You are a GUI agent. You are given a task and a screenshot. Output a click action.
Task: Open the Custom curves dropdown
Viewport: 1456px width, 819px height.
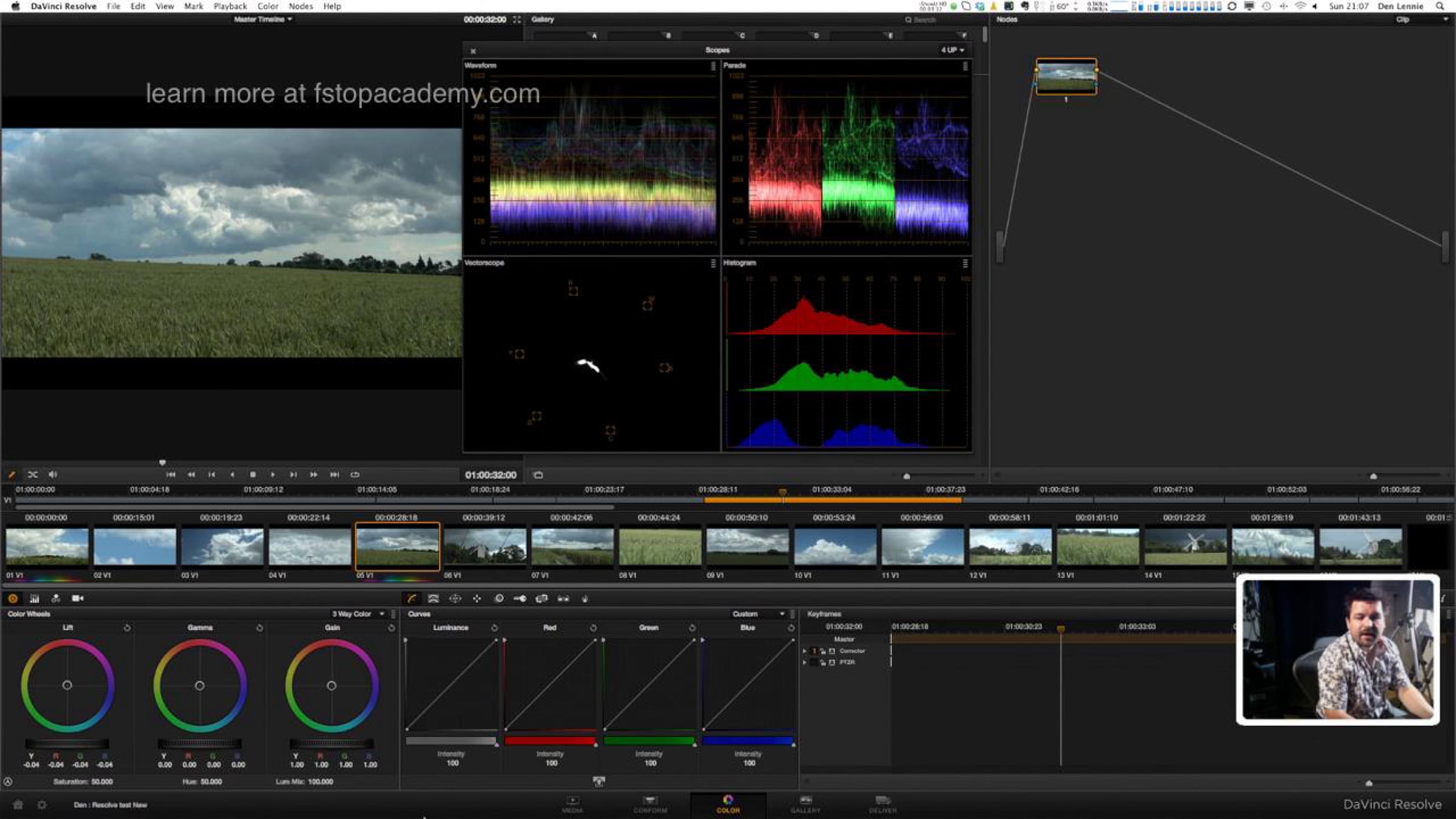(758, 614)
